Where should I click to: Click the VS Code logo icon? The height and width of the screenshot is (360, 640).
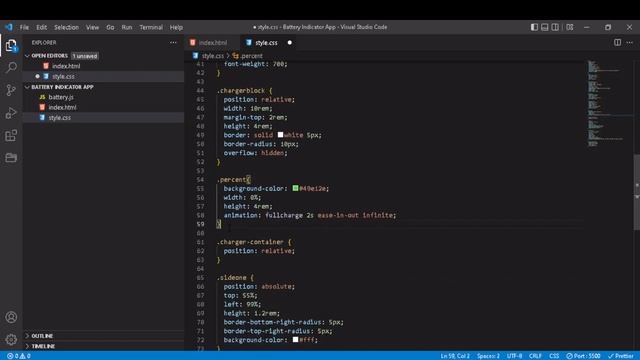(9, 27)
